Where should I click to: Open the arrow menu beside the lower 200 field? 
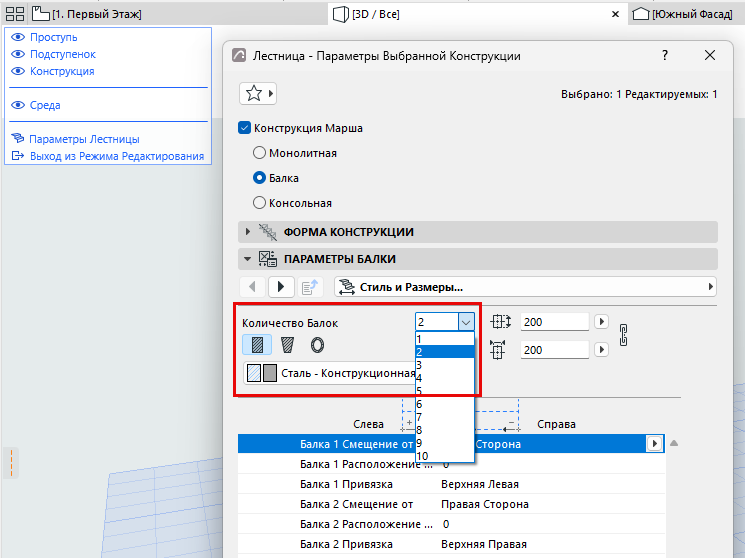coord(601,350)
